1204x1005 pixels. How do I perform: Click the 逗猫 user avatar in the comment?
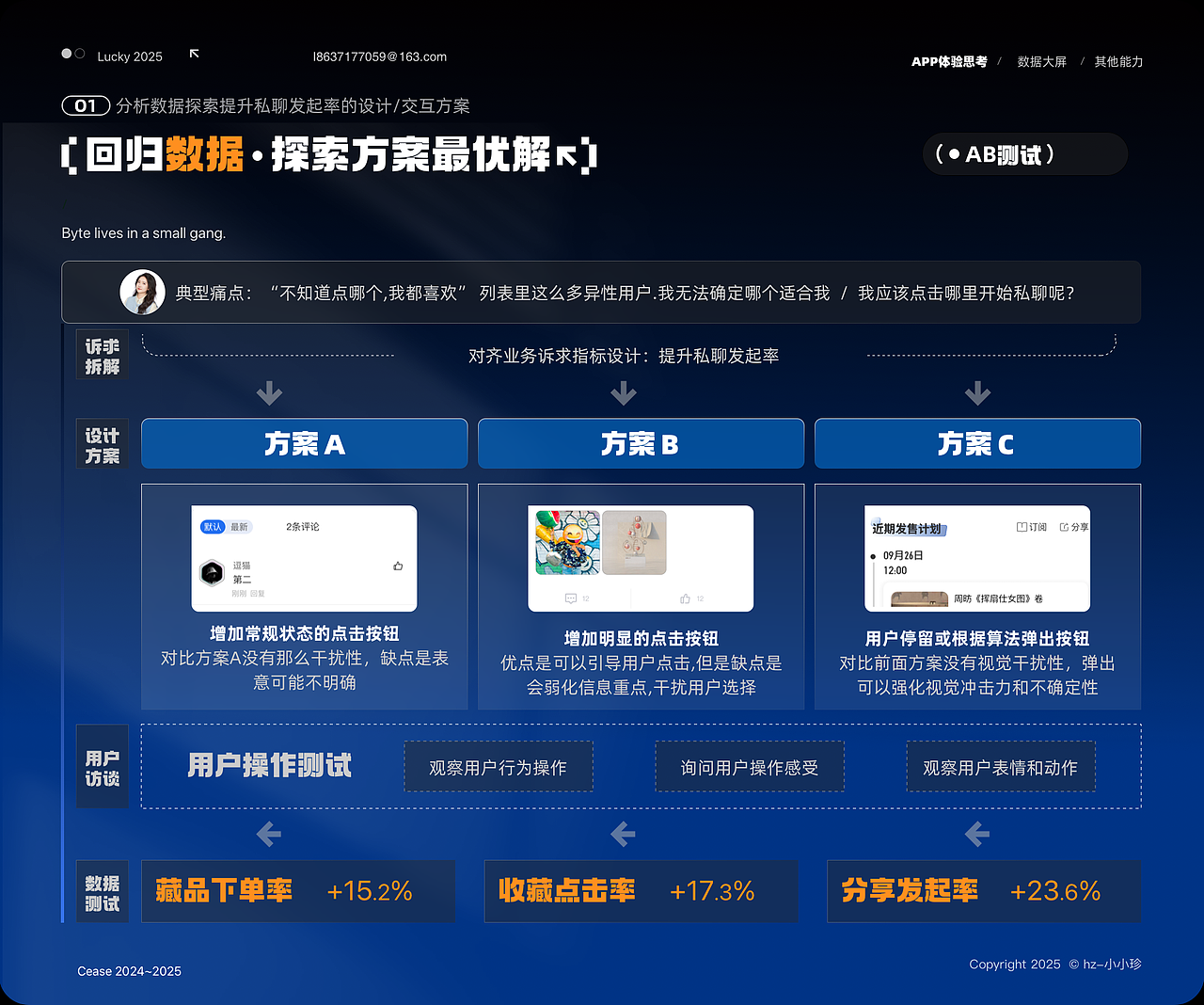coord(212,573)
